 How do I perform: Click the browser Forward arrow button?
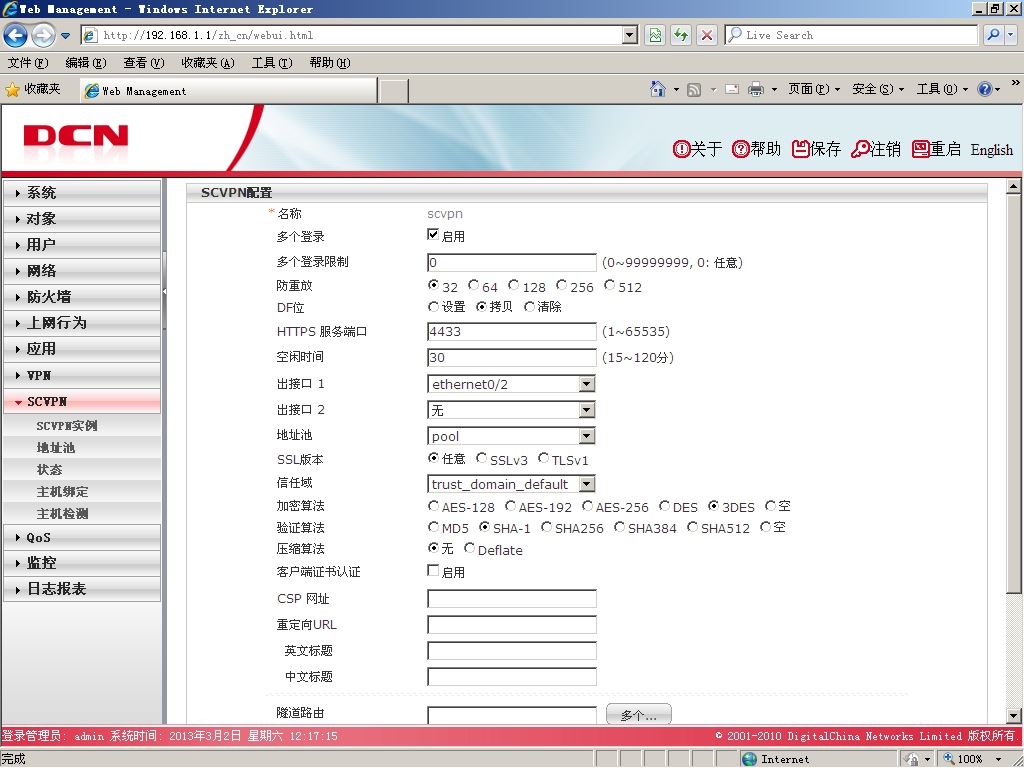pyautogui.click(x=43, y=35)
